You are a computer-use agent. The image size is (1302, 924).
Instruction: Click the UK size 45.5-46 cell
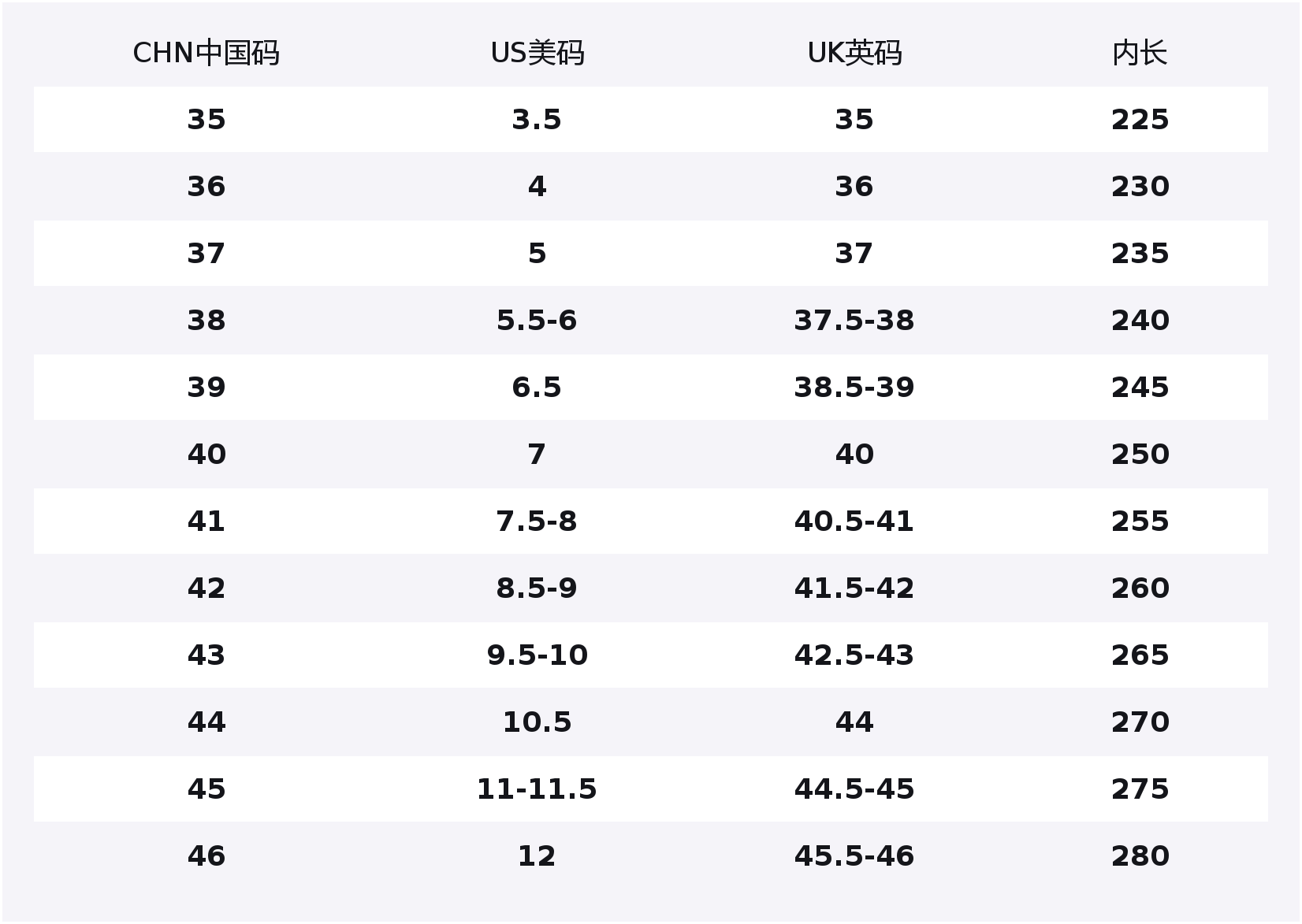click(854, 856)
